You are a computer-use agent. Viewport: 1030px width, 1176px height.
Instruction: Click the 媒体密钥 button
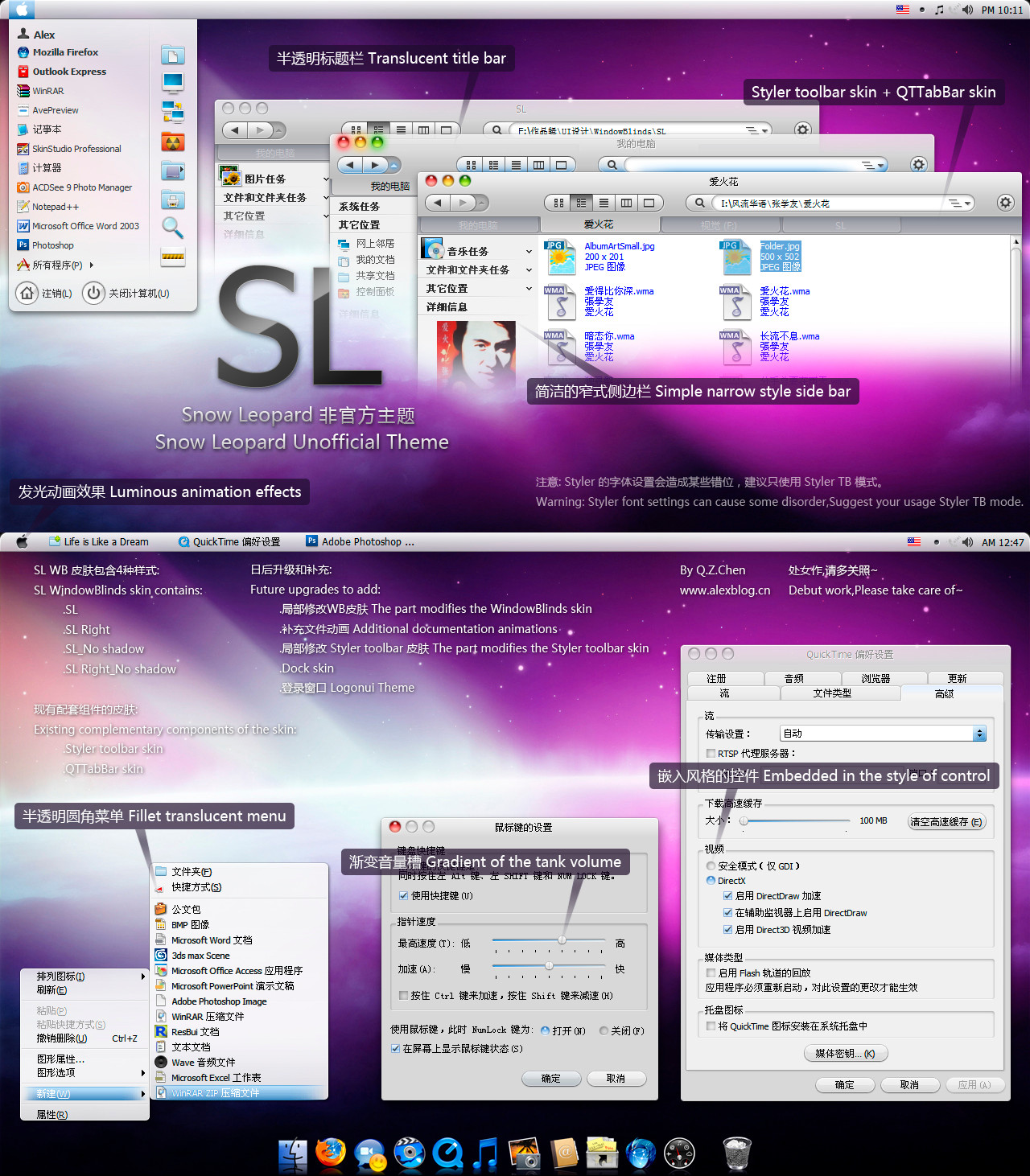[x=845, y=1054]
